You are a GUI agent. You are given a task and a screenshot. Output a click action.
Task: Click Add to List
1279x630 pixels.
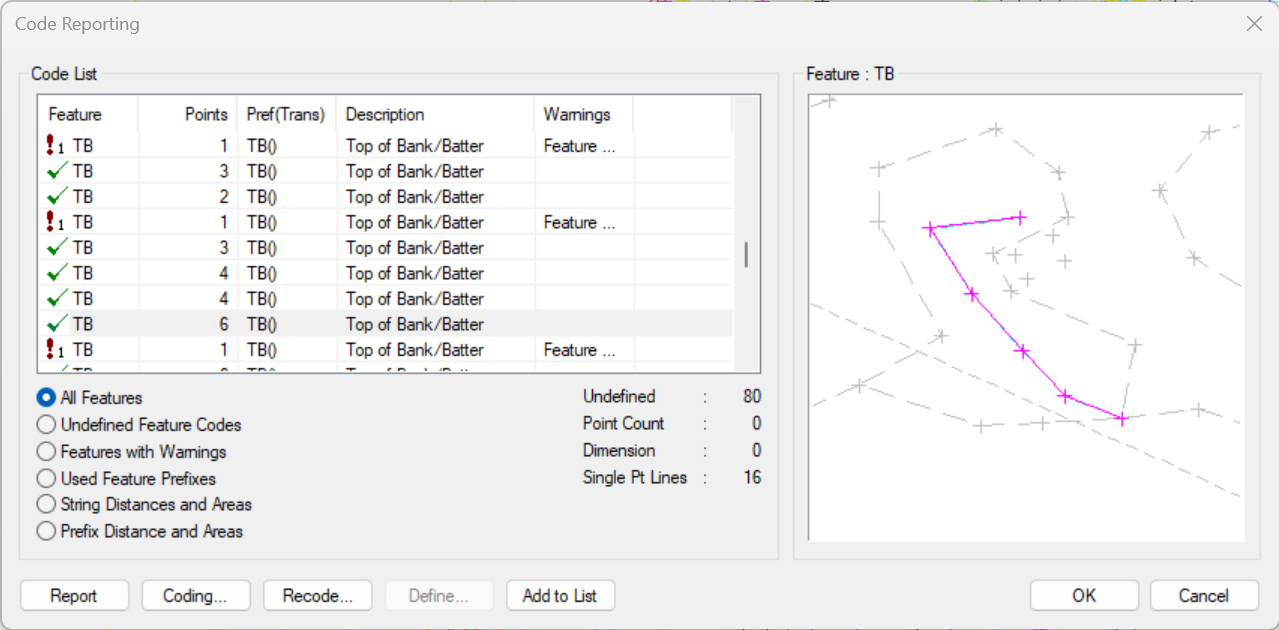click(560, 595)
